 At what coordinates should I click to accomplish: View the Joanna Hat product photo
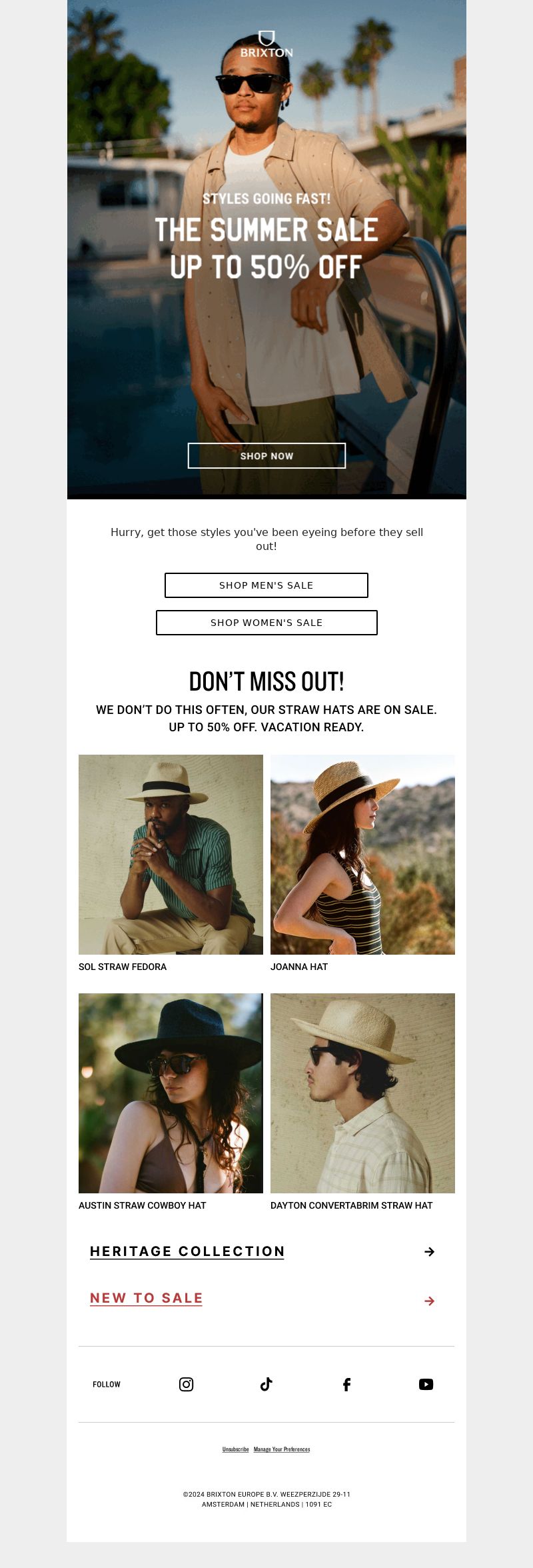pyautogui.click(x=362, y=854)
